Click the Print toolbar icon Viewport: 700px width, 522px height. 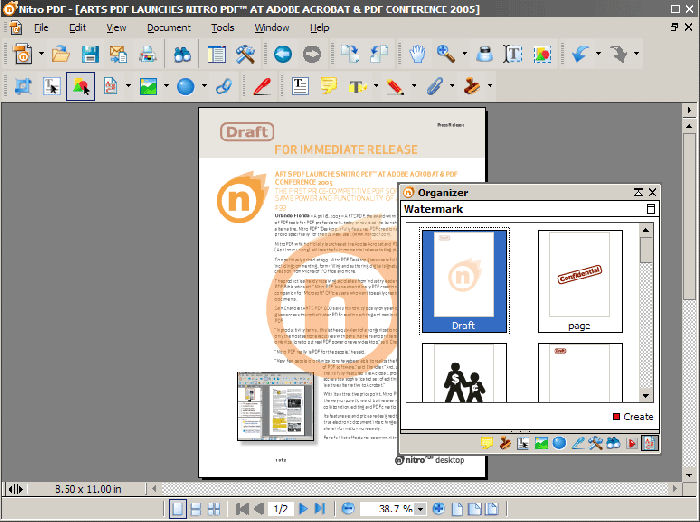click(x=148, y=54)
